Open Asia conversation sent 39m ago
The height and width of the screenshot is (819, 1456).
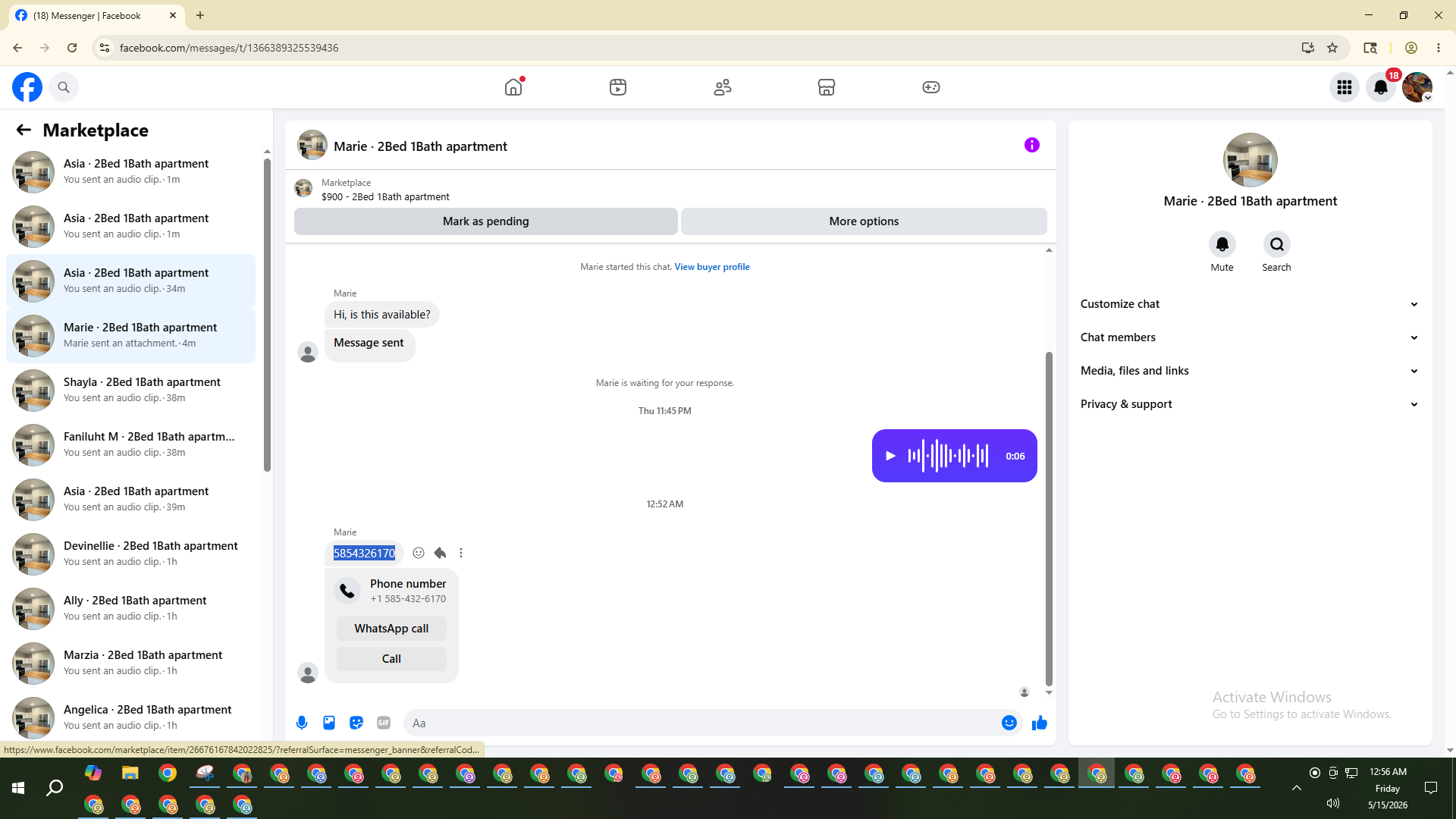(130, 499)
